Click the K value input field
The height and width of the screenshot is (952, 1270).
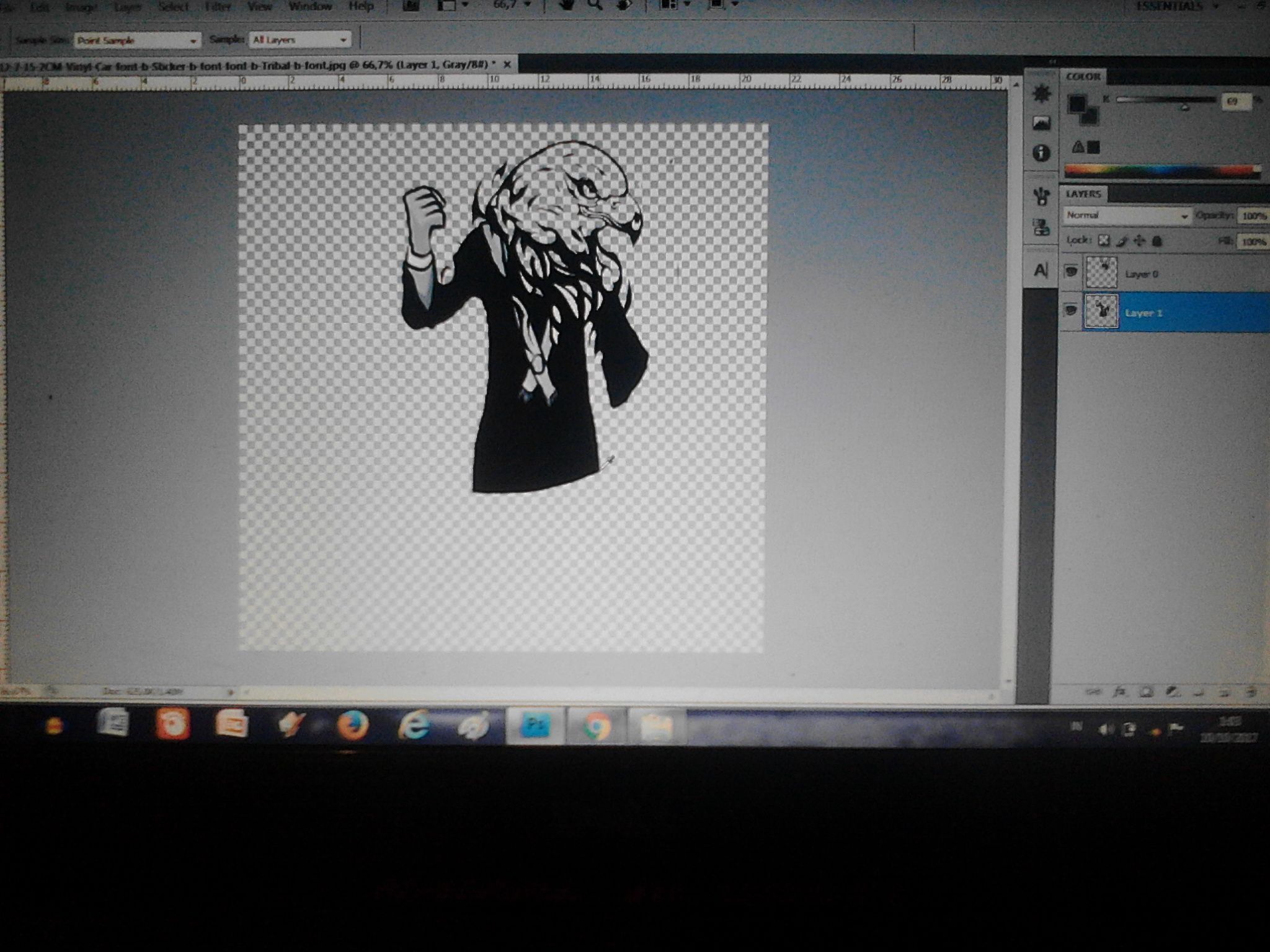coord(1236,101)
